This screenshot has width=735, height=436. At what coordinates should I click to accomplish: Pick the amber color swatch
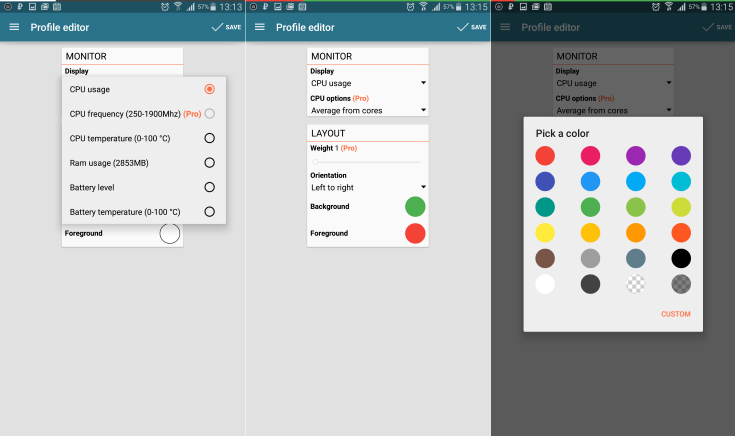(591, 233)
